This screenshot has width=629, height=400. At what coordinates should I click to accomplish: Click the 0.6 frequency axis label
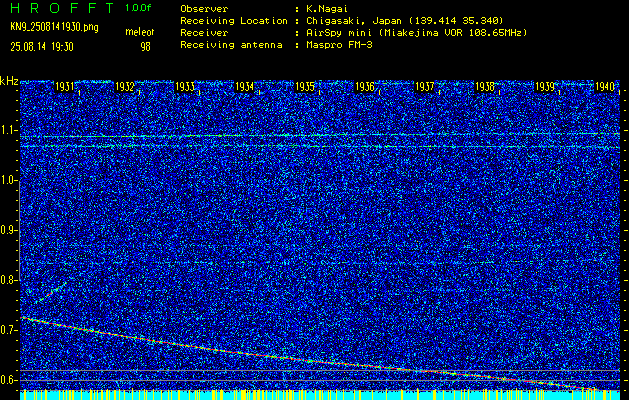pos(9,380)
